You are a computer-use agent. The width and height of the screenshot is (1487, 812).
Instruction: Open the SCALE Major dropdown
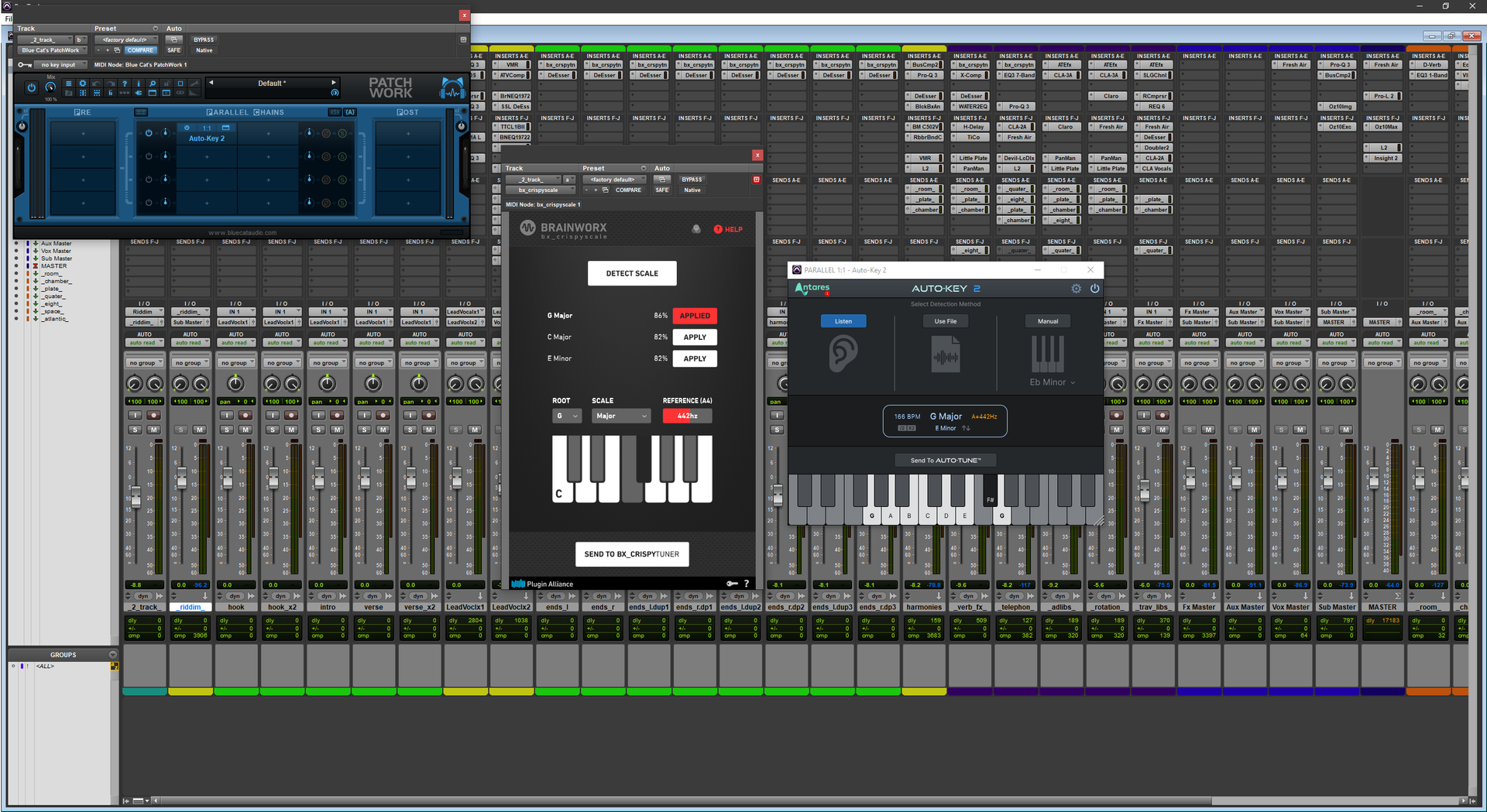point(620,416)
